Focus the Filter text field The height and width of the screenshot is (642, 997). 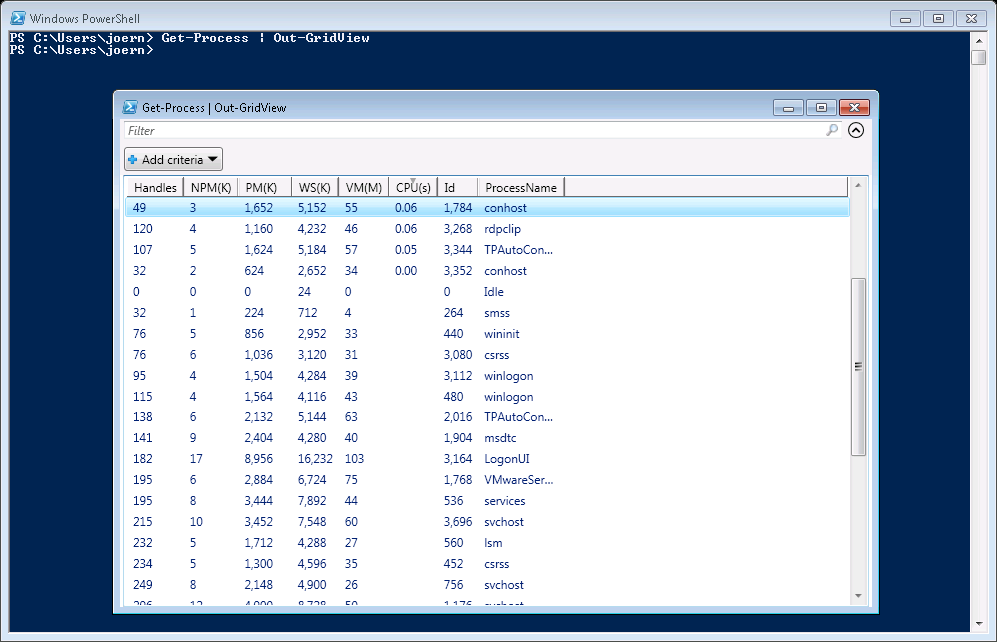coord(481,130)
